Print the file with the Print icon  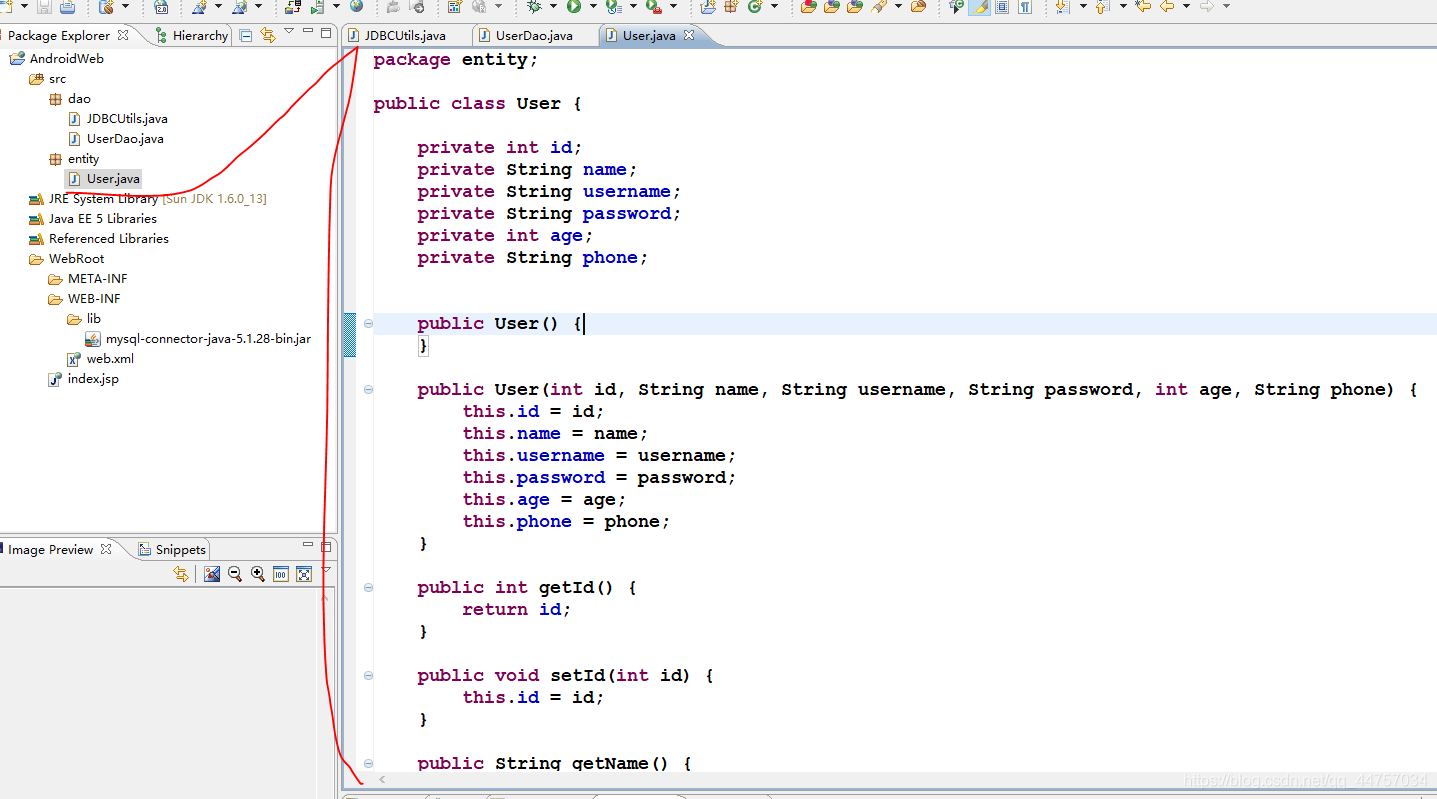click(x=66, y=8)
